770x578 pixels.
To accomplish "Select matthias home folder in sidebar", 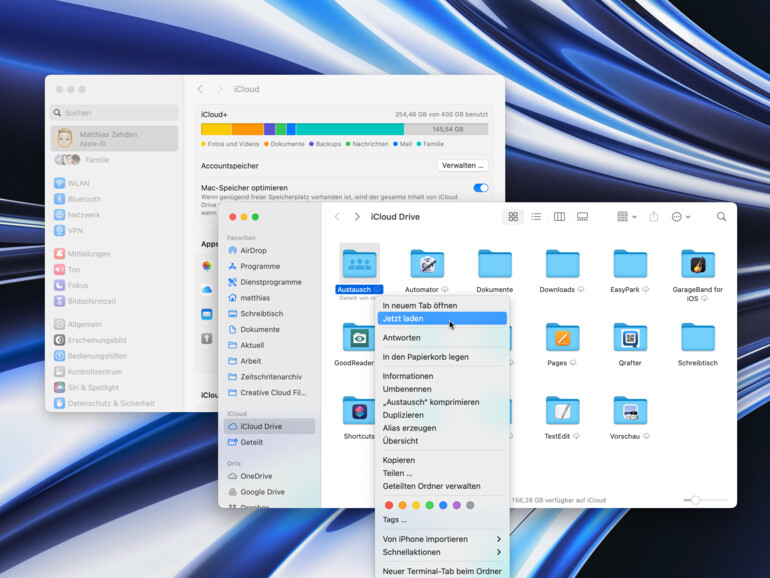I will 269,298.
